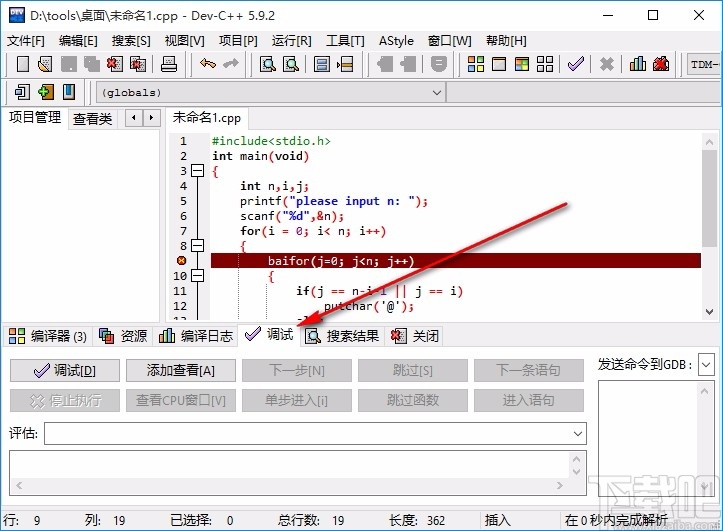Click the Debug checkmark toolbar icon
The height and width of the screenshot is (531, 723).
point(575,64)
